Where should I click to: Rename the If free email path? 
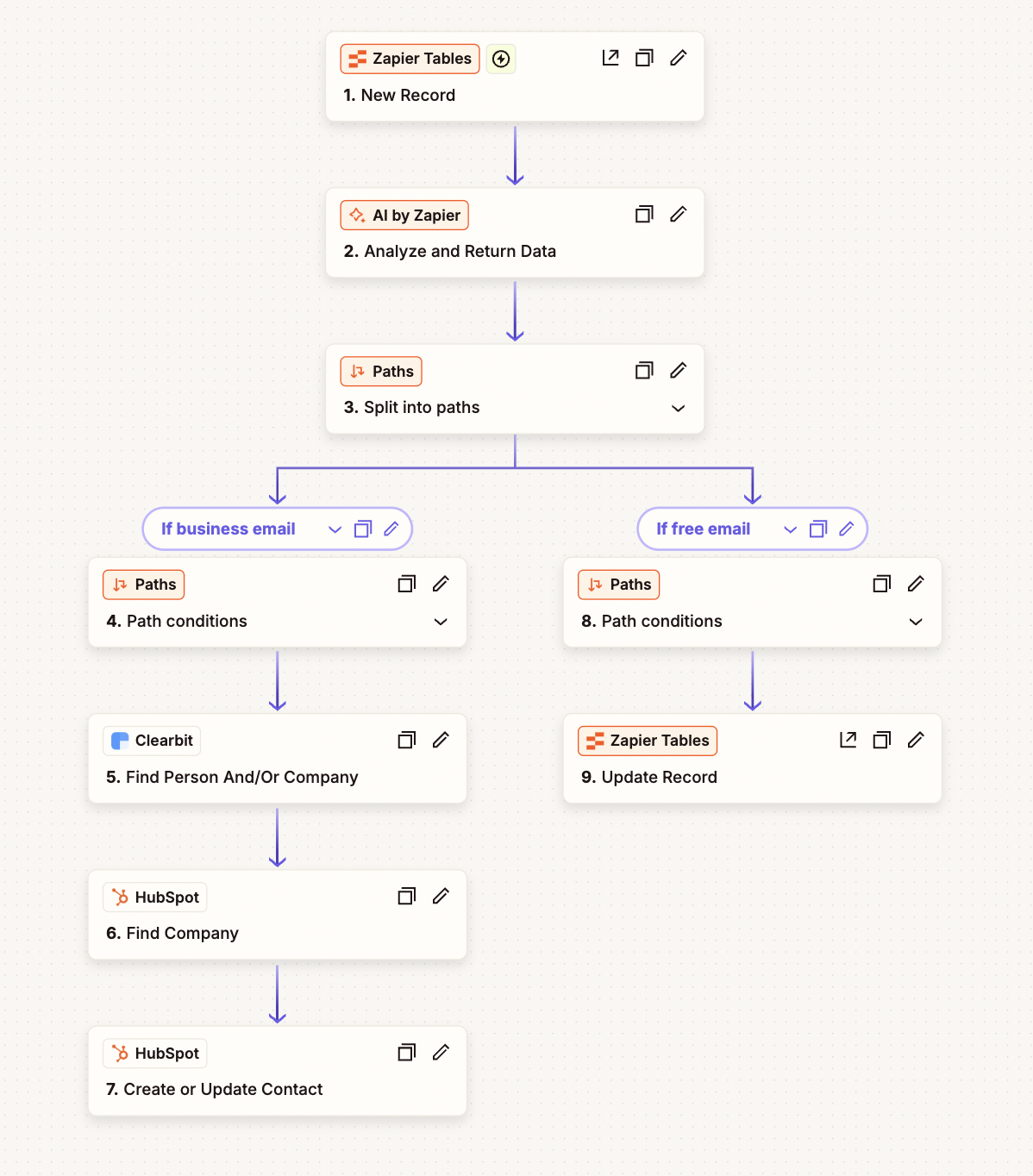[847, 529]
